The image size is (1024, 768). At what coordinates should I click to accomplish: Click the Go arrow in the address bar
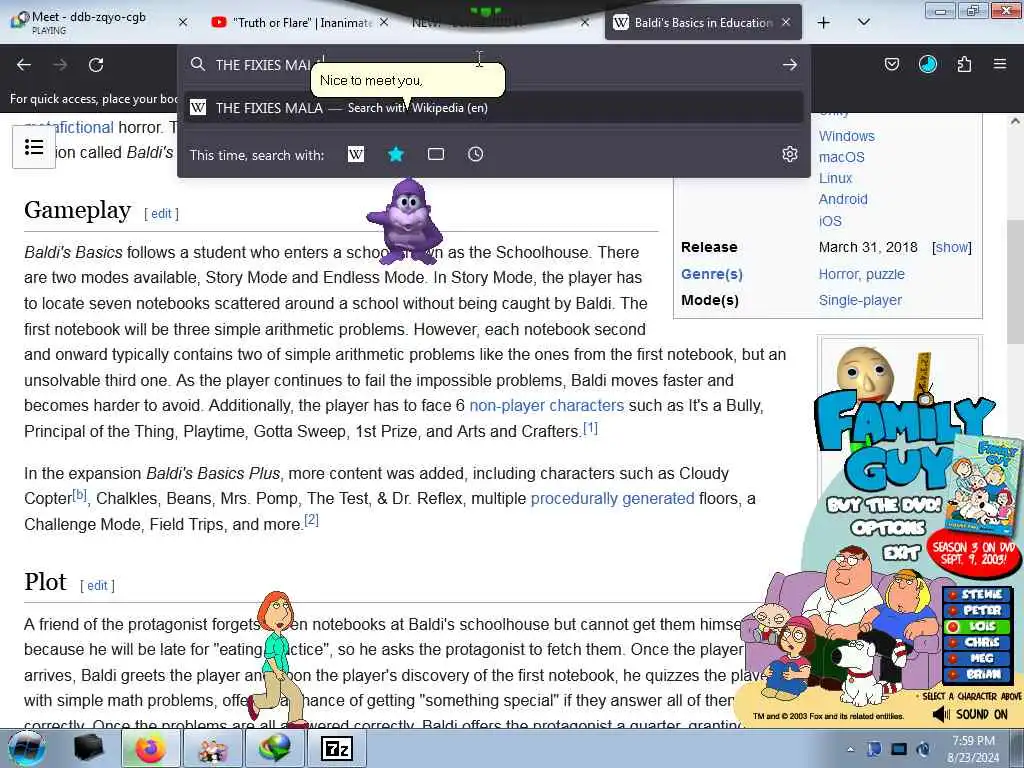point(790,65)
